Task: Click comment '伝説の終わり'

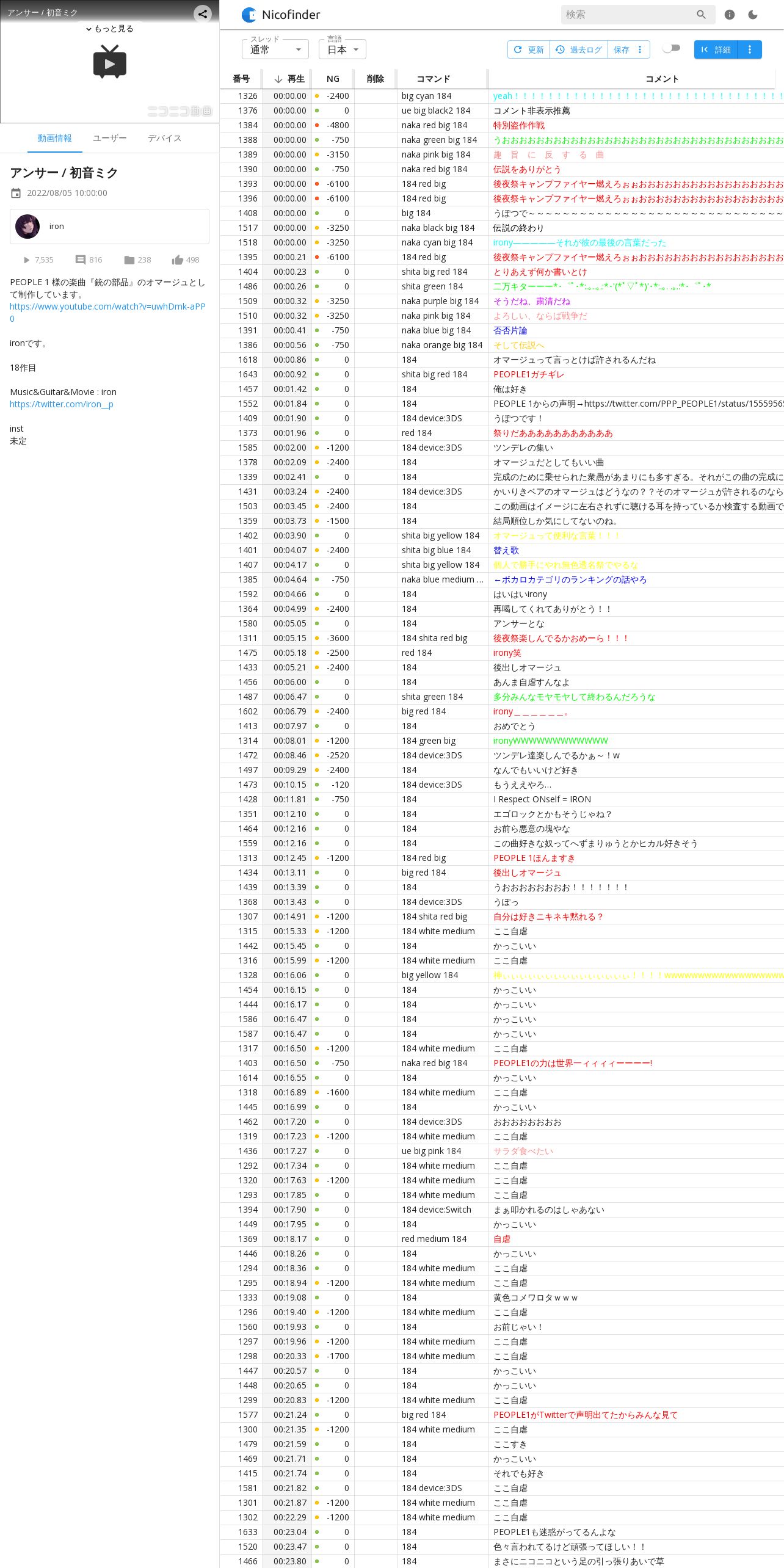Action: click(518, 228)
